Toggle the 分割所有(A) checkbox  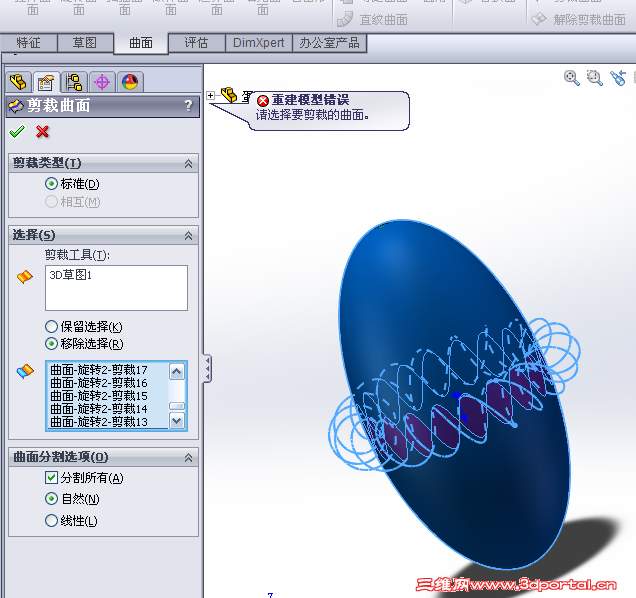coord(51,478)
